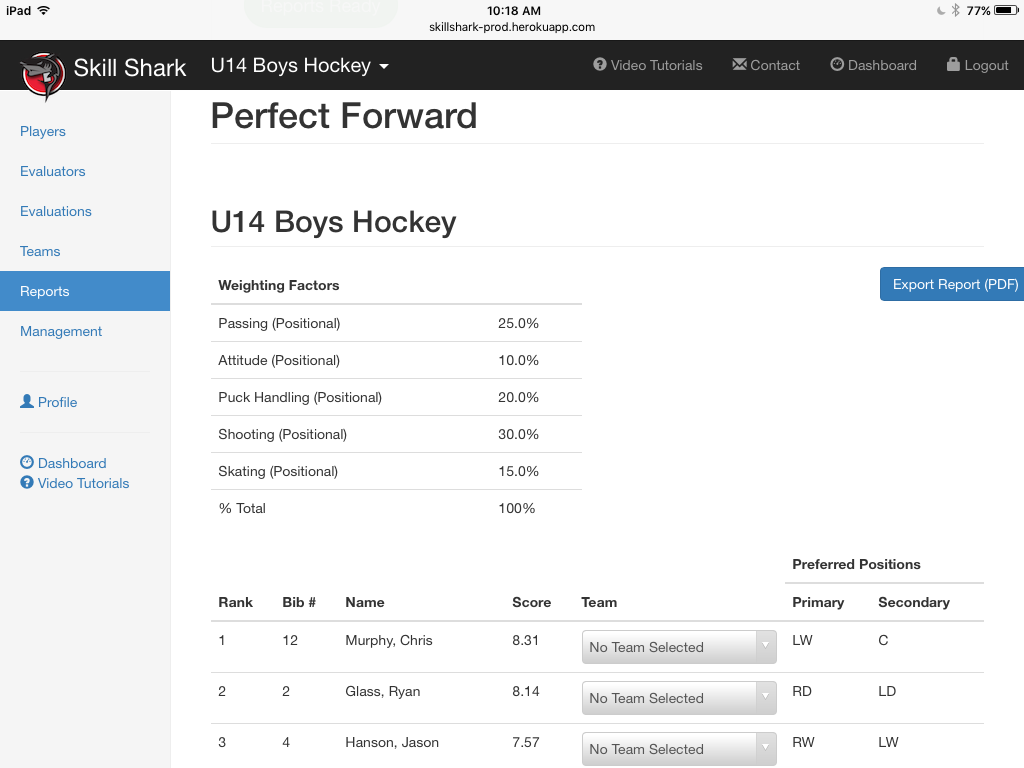This screenshot has height=768, width=1024.
Task: Expand the U14 Boys Hockey group dropdown
Action: pos(300,66)
